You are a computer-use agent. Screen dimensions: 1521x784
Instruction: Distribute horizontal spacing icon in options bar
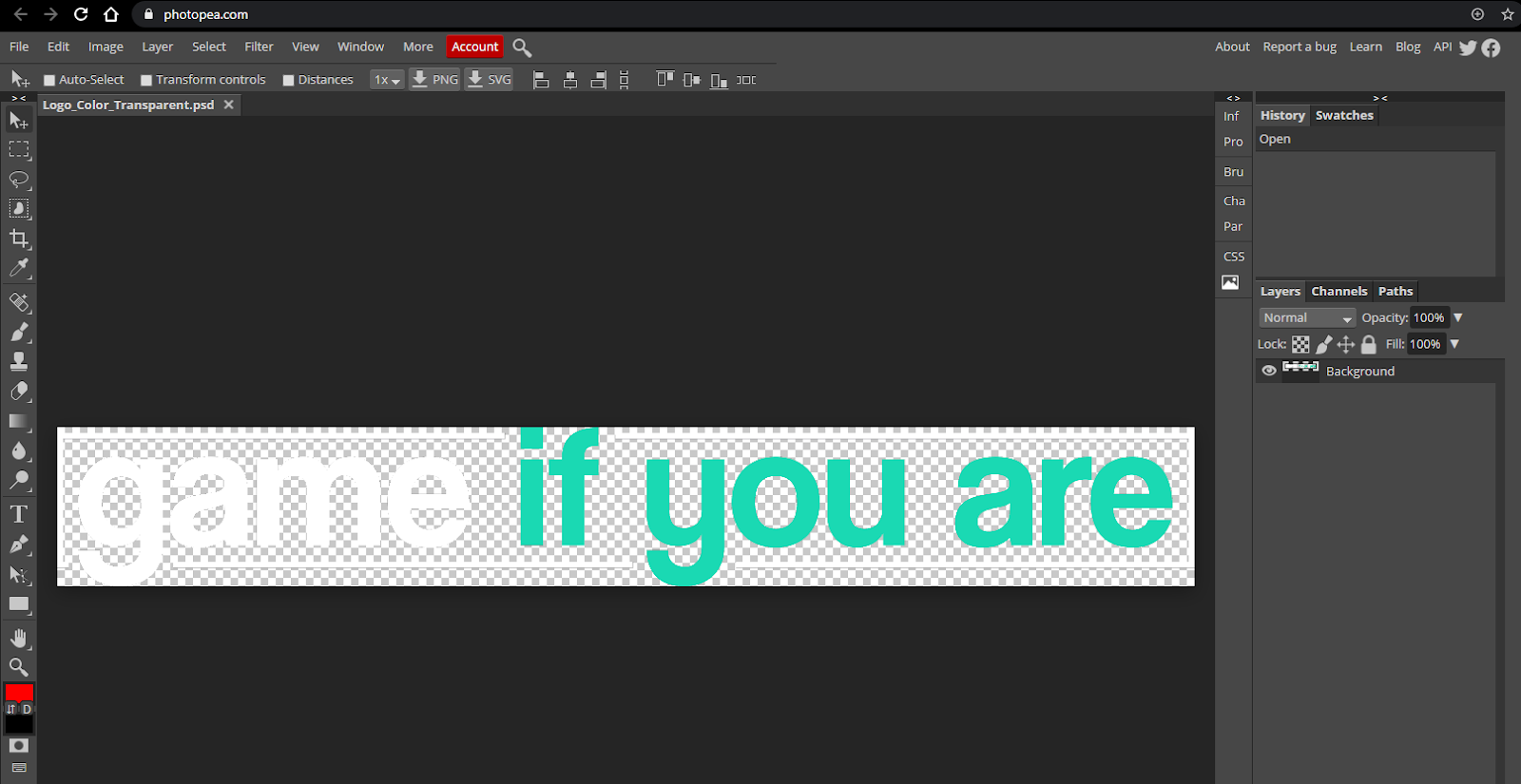tap(746, 80)
